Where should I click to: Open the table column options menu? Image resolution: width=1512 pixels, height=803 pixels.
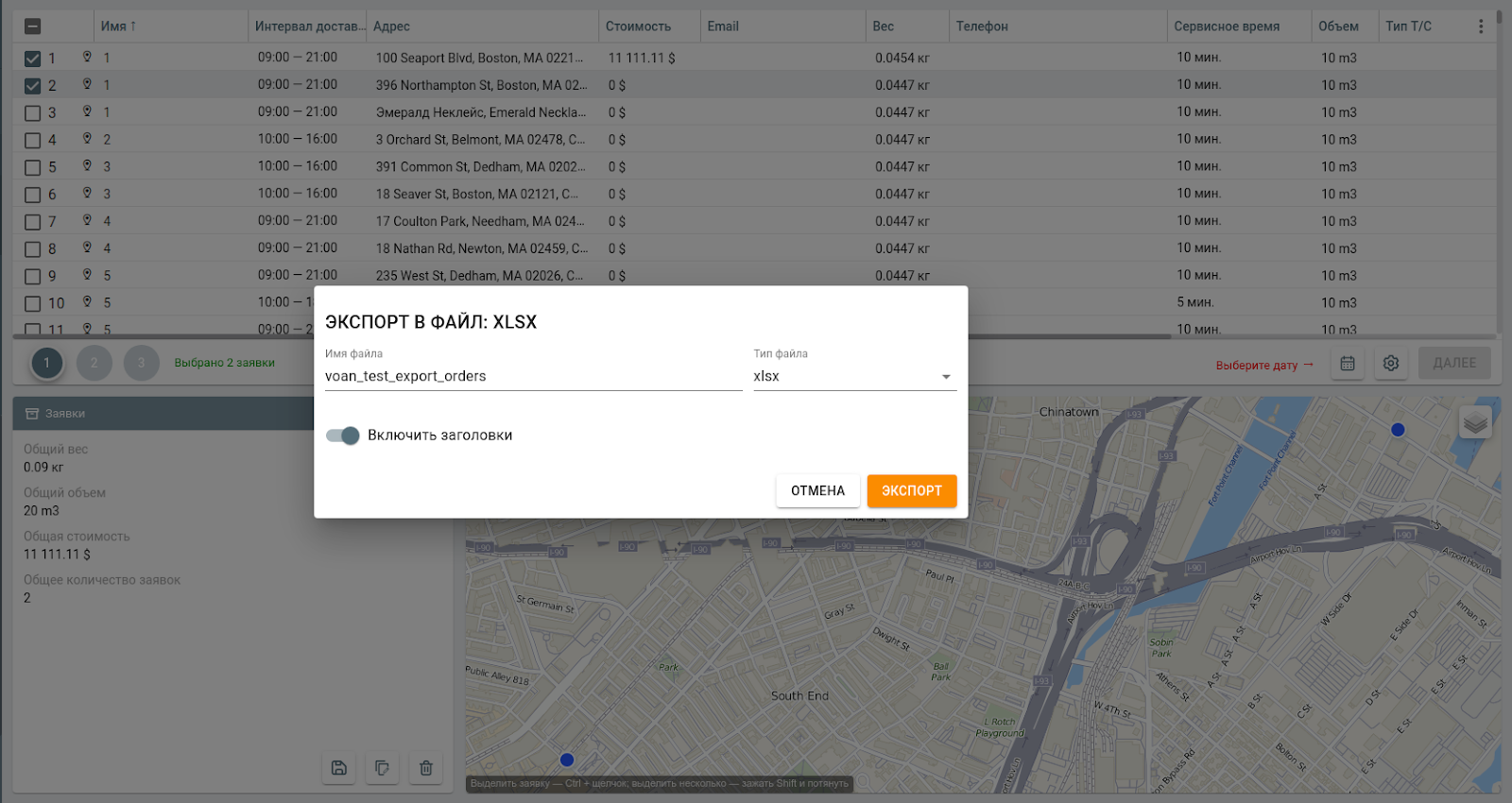coord(1481,26)
